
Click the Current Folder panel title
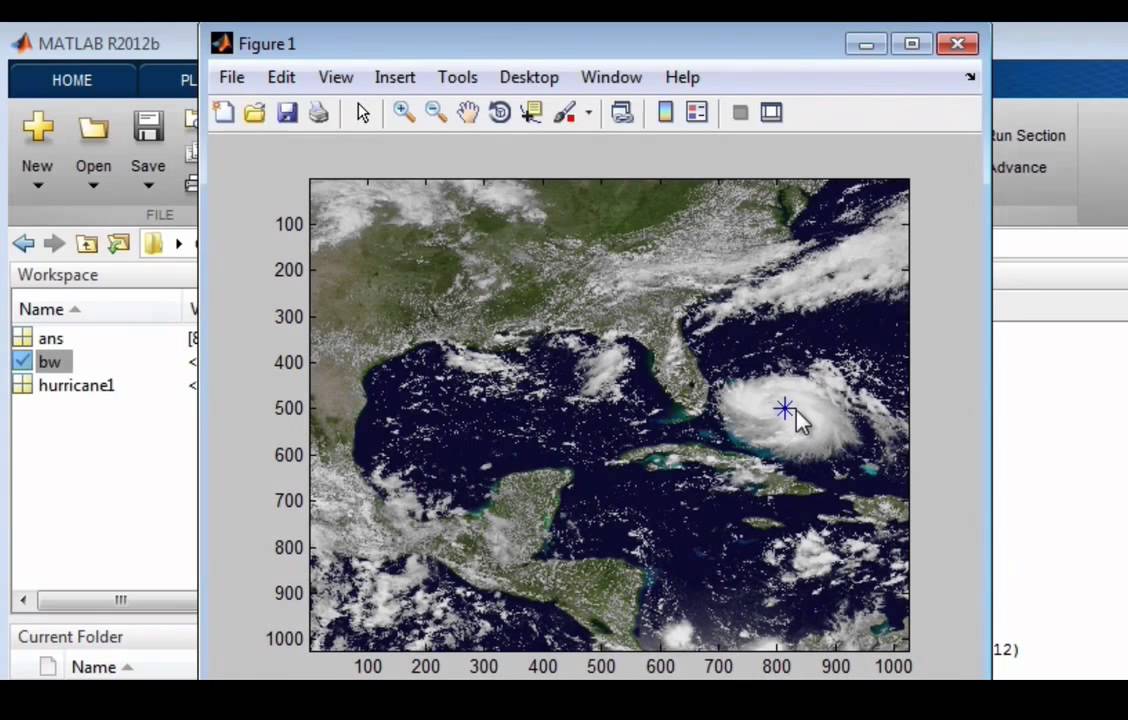coord(70,637)
